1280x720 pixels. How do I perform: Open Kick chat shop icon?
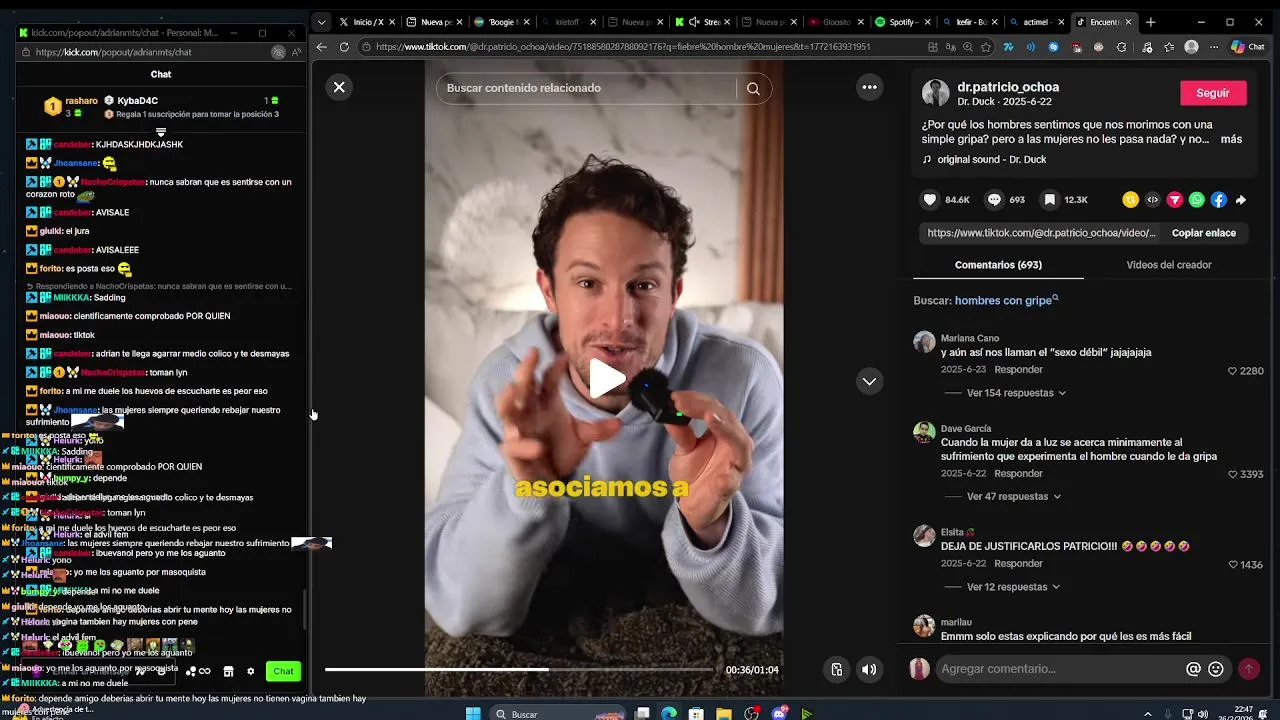point(228,672)
